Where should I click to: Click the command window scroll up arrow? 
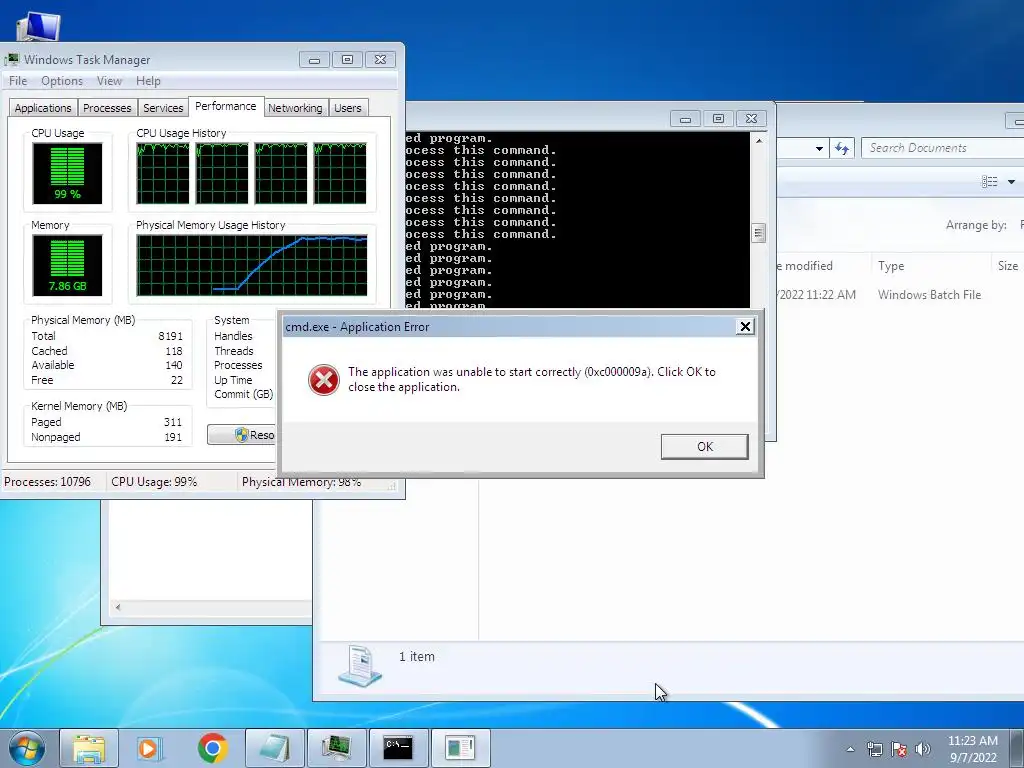coord(758,140)
